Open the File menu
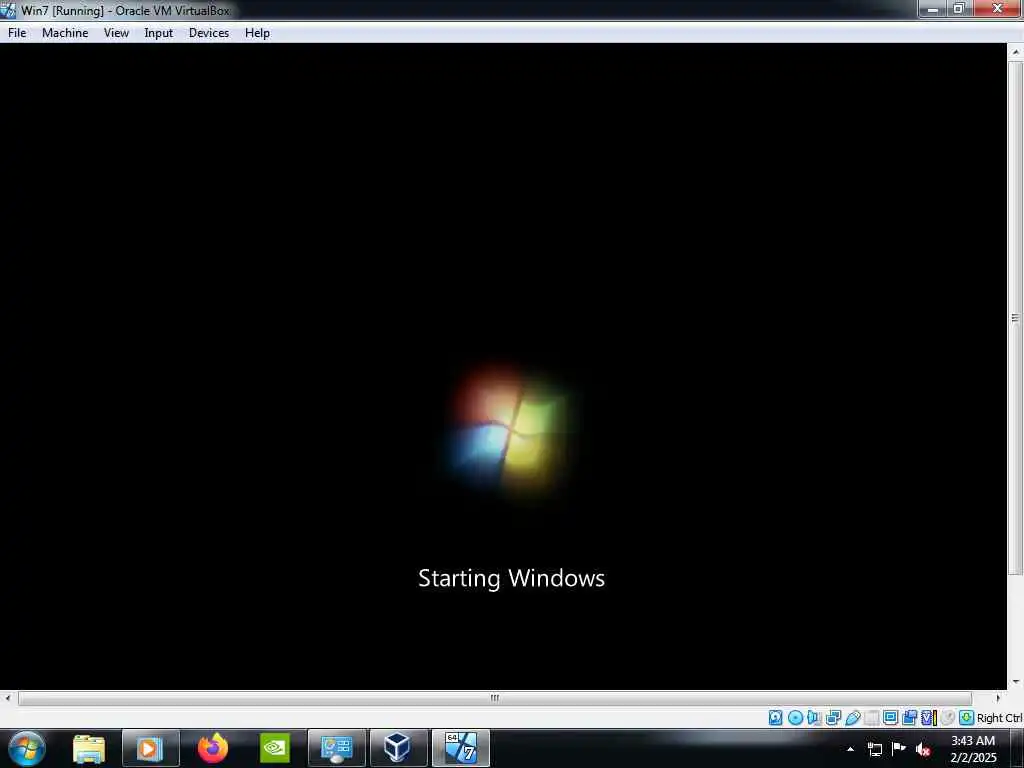This screenshot has height=768, width=1024. point(17,33)
